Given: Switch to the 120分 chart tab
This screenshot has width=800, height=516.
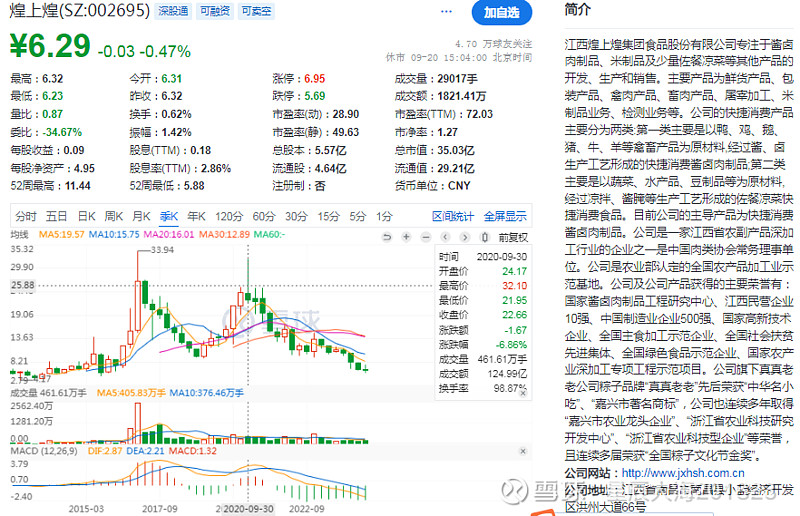Looking at the screenshot, I should (x=229, y=216).
